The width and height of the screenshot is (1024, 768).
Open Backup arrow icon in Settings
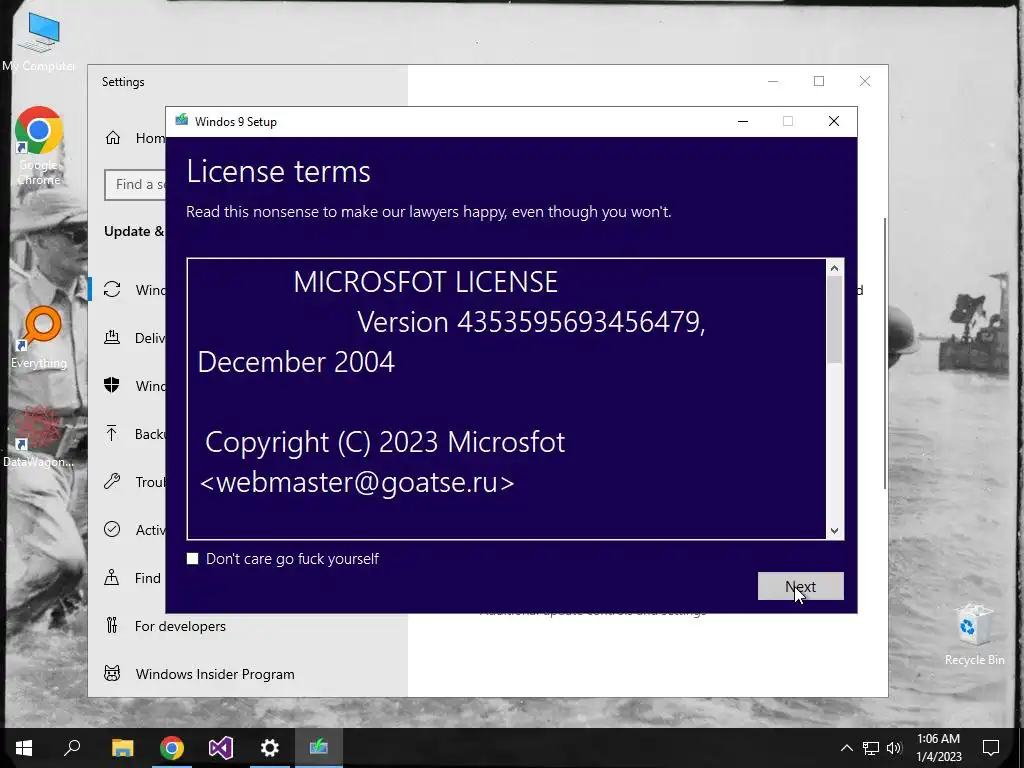click(x=112, y=433)
